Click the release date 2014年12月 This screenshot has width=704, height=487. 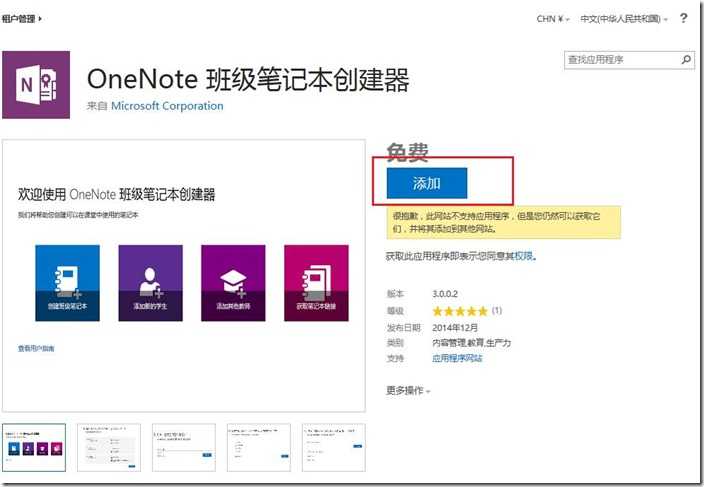click(x=455, y=328)
